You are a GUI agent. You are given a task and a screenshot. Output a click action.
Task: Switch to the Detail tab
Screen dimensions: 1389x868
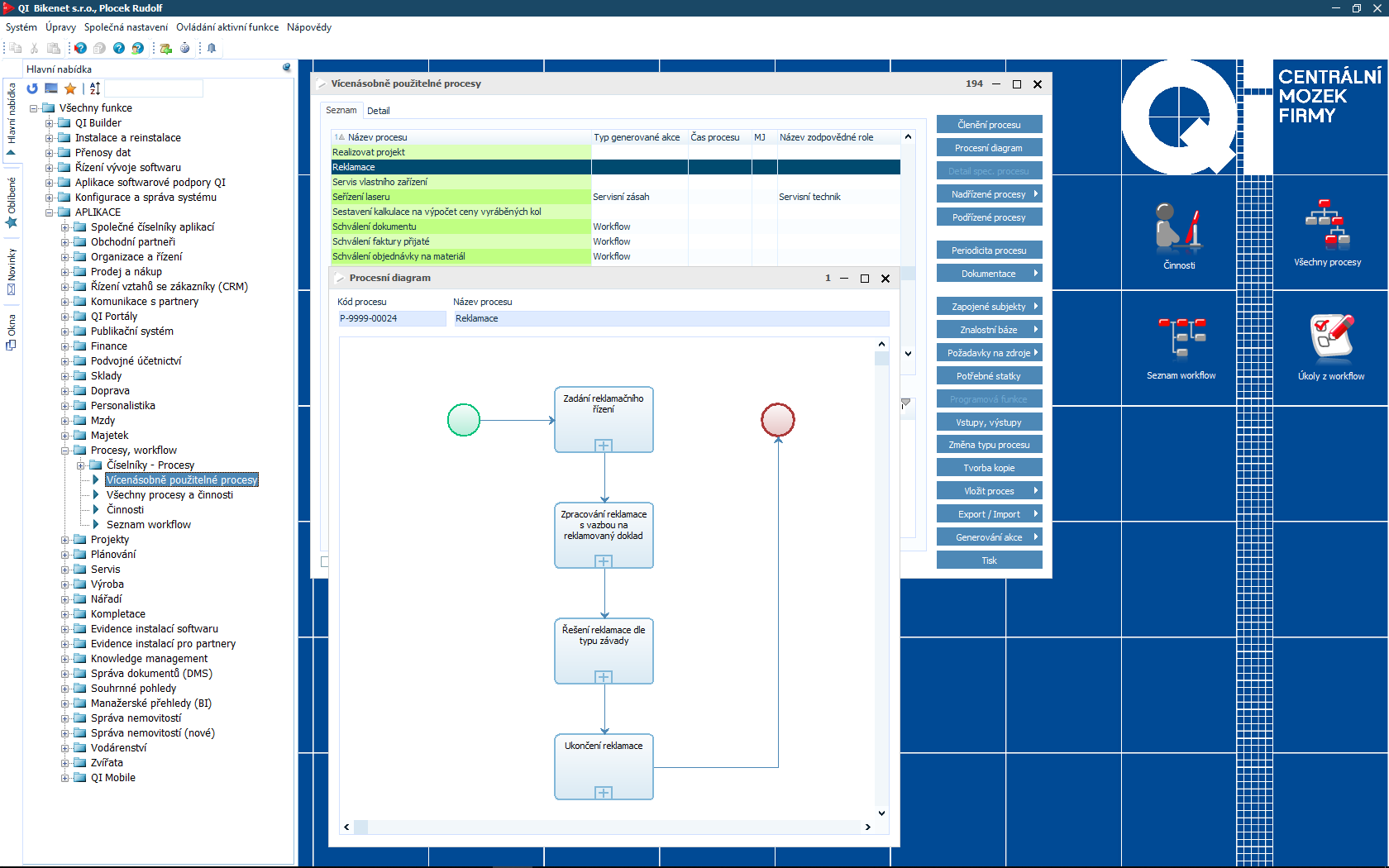(378, 111)
